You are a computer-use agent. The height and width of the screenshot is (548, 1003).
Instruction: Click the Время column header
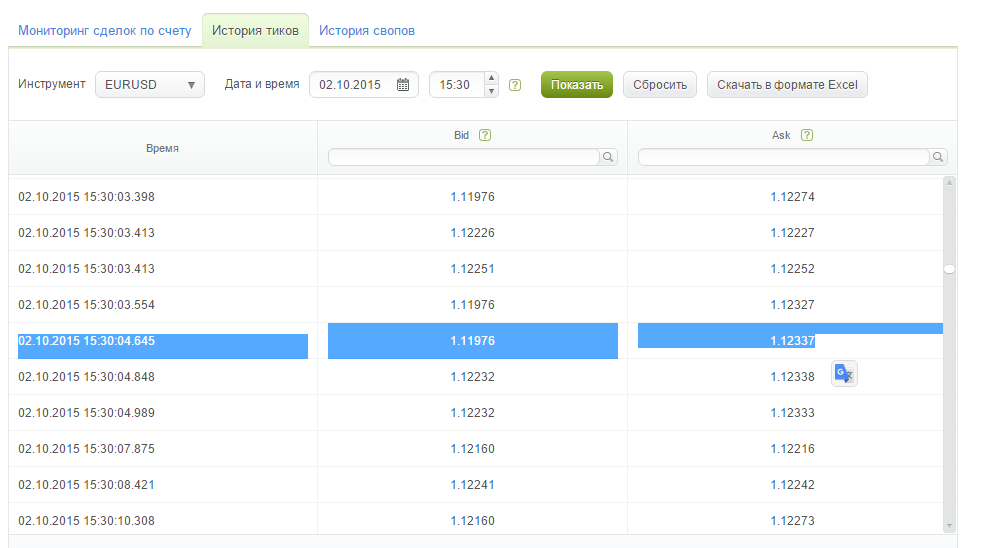click(162, 148)
